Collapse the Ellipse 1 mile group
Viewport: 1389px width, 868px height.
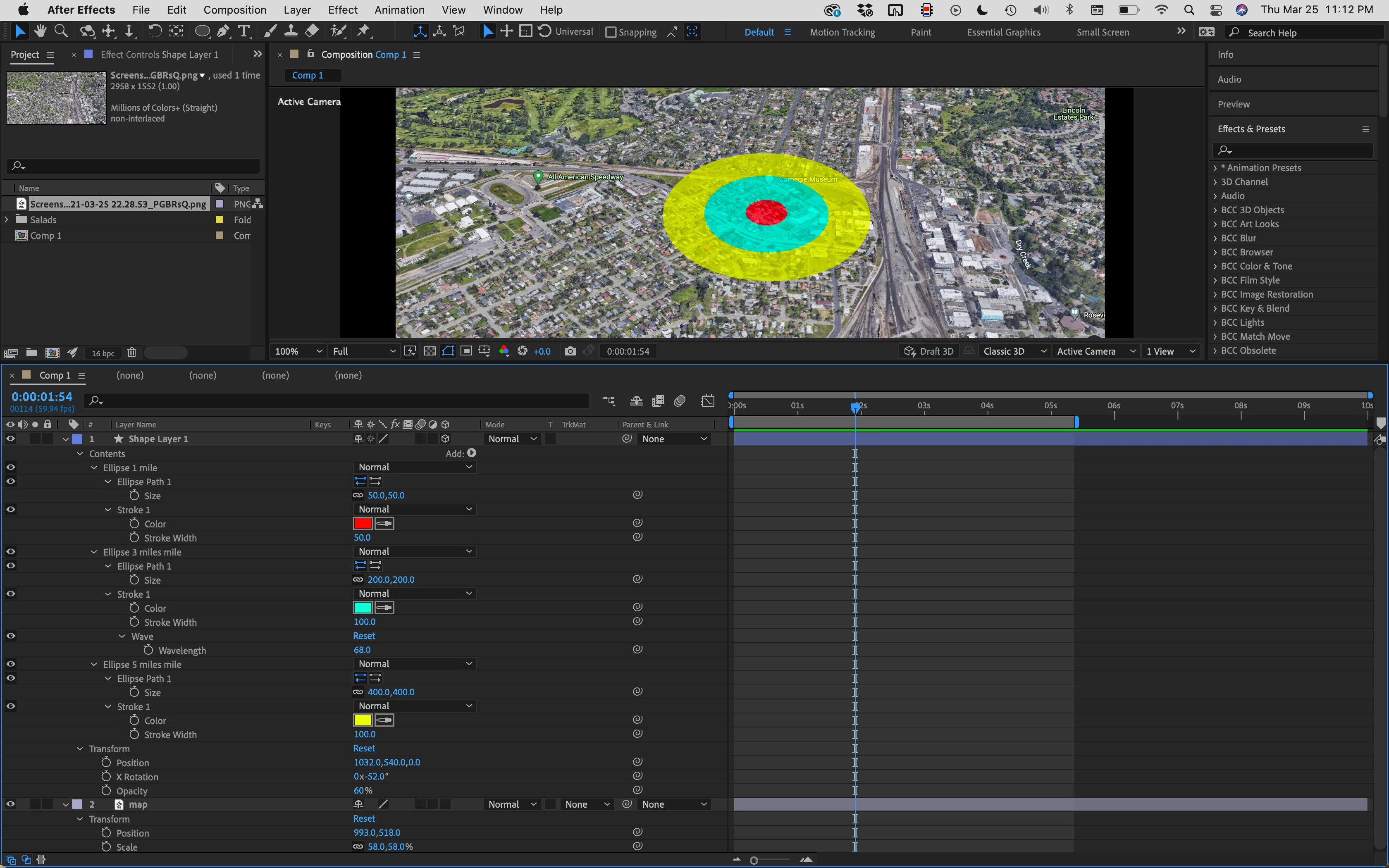93,468
